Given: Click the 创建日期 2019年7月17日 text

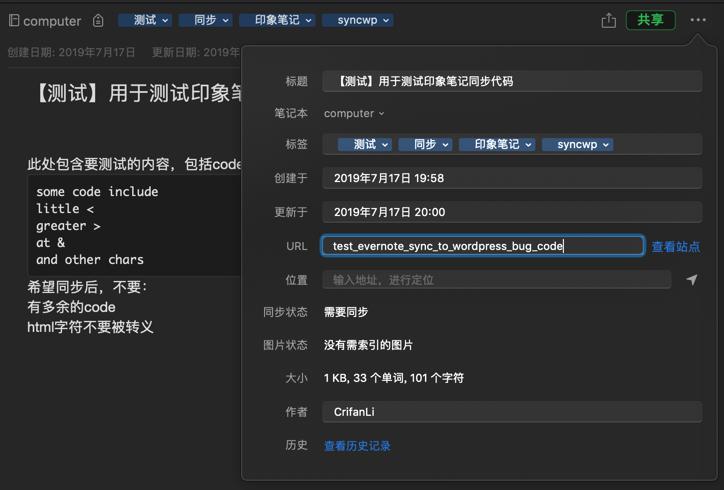Looking at the screenshot, I should coord(71,52).
